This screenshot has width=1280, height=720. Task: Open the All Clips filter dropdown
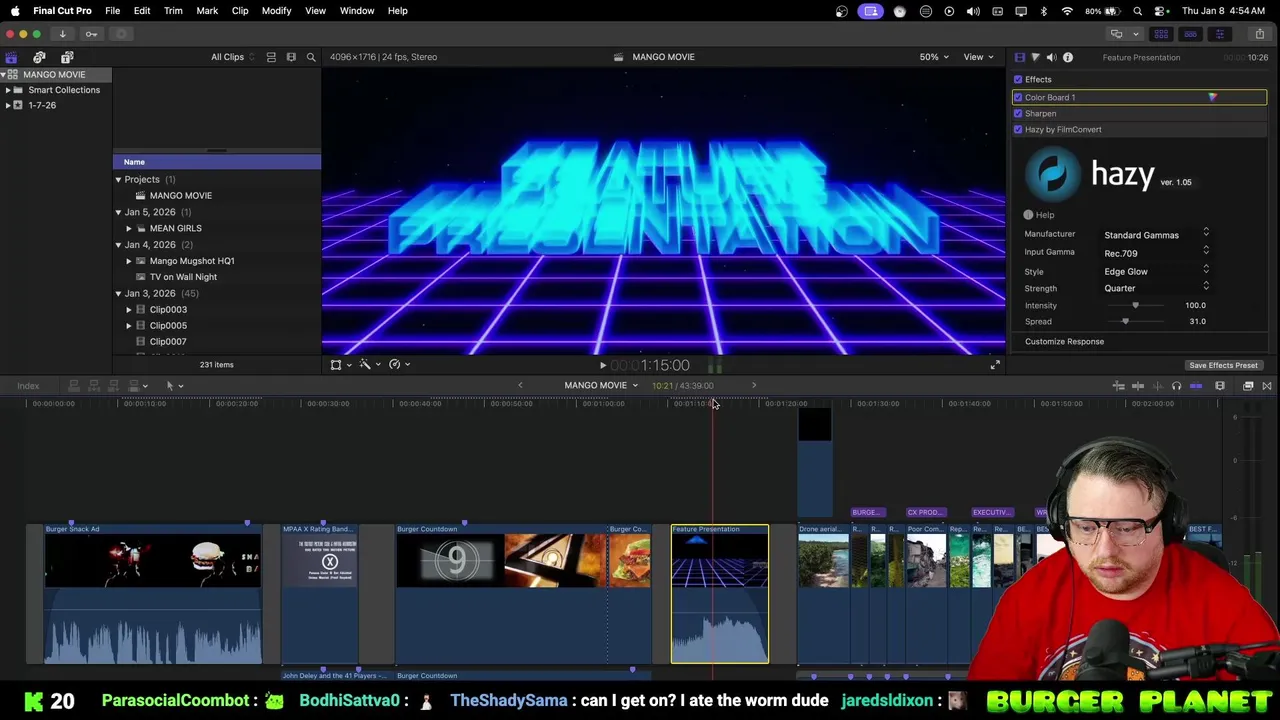pos(232,57)
